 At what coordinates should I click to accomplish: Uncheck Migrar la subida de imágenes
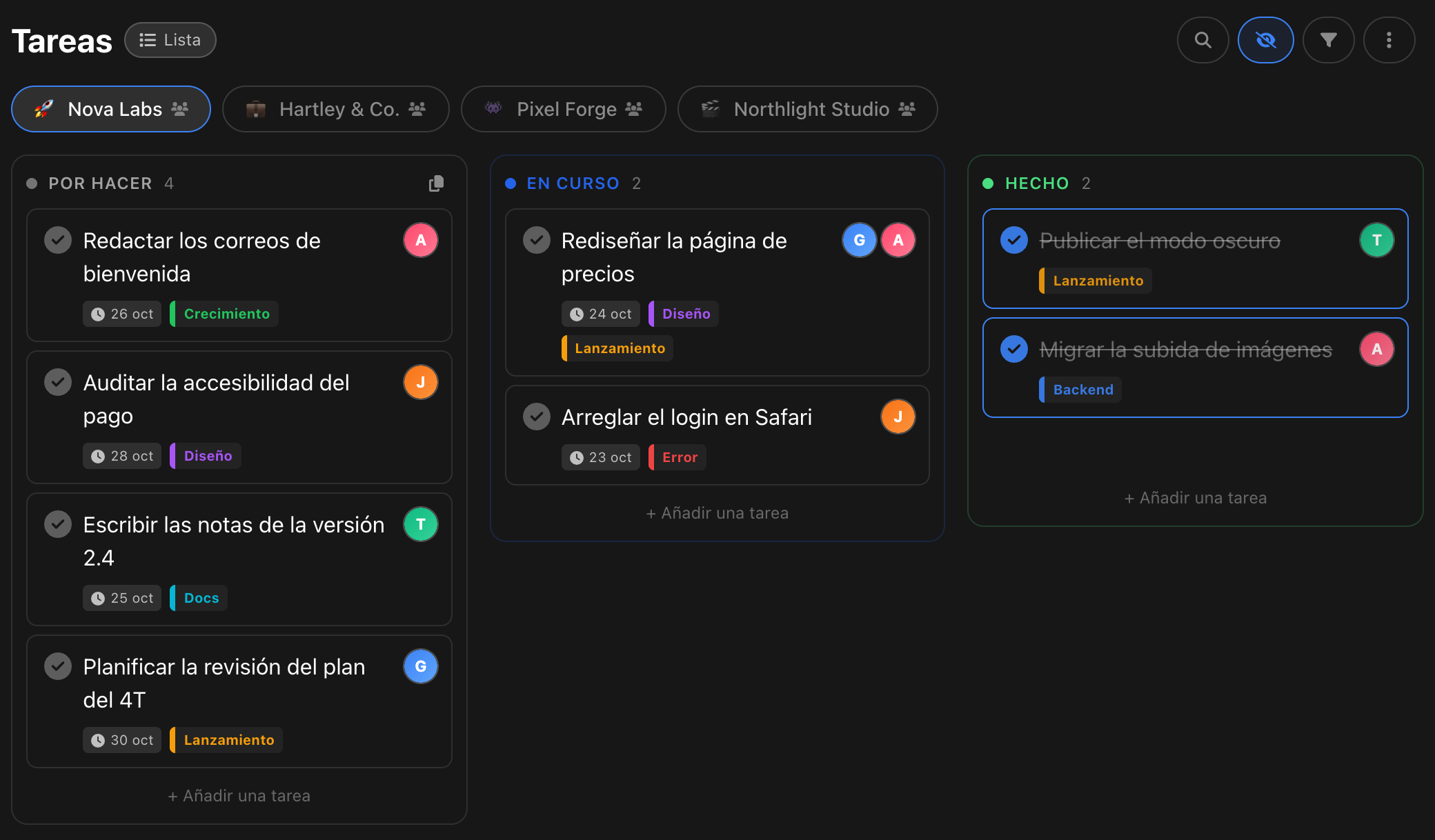[x=1014, y=349]
